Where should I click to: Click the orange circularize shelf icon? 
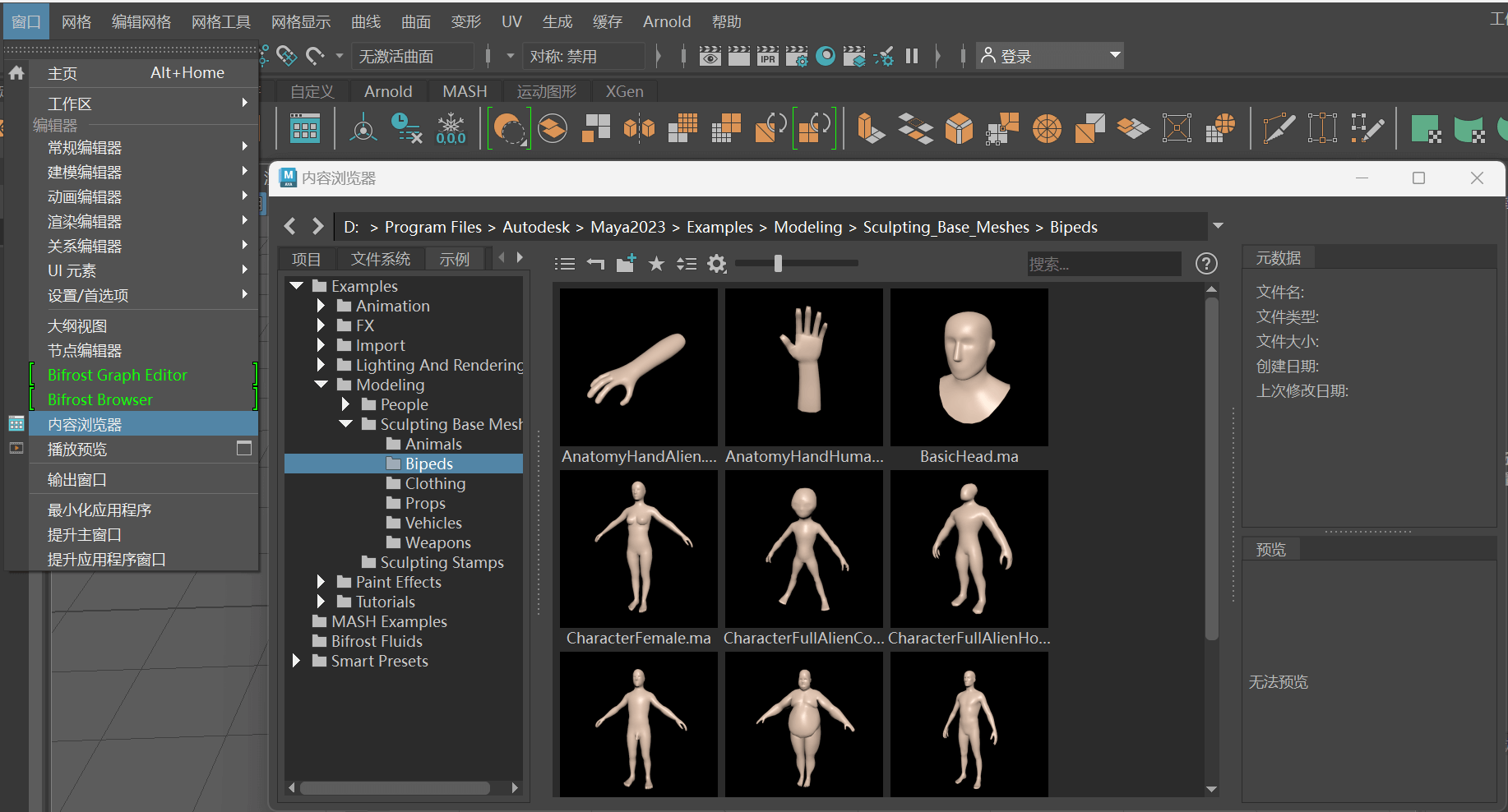pos(1047,129)
